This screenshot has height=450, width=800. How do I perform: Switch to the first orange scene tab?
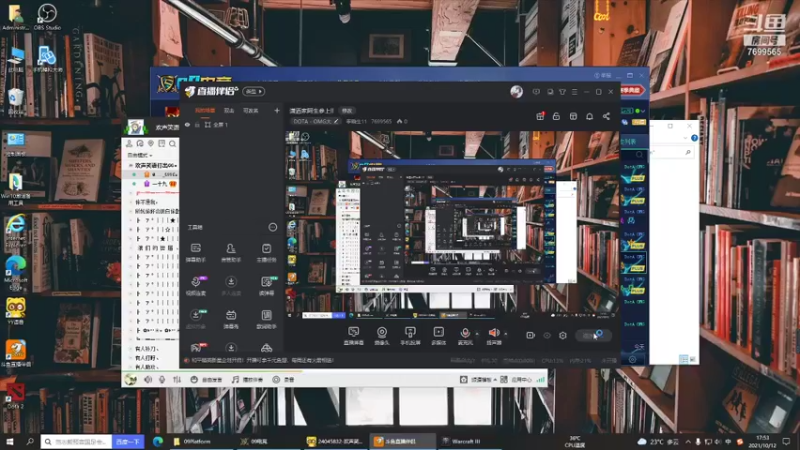pyautogui.click(x=205, y=110)
